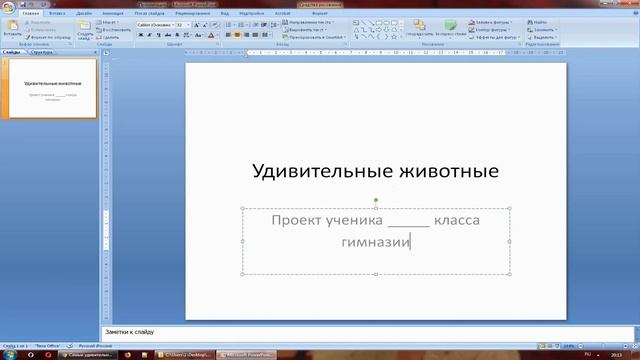
Task: Open the columns dropdown
Action: click(267, 35)
